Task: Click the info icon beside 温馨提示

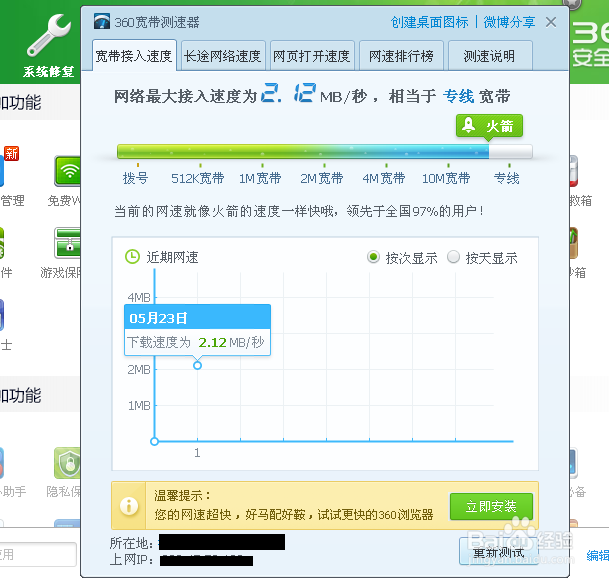Action: 129,506
